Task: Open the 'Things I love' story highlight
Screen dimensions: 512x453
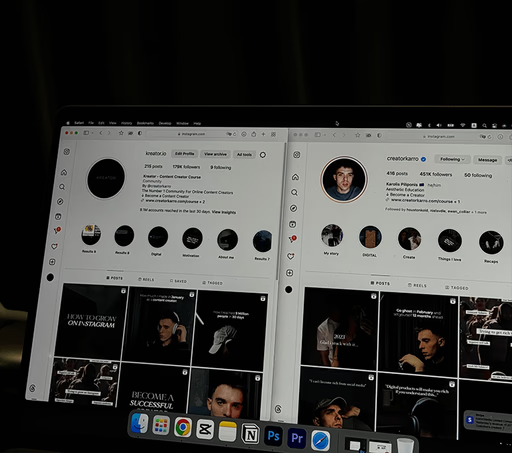Action: click(449, 244)
